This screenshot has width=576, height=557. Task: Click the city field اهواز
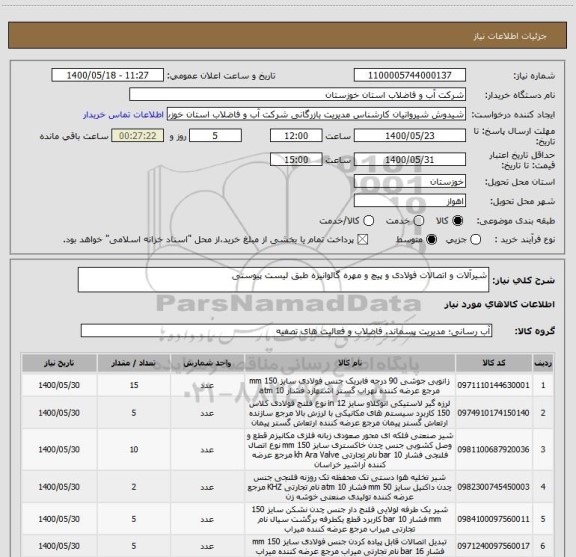(410, 201)
